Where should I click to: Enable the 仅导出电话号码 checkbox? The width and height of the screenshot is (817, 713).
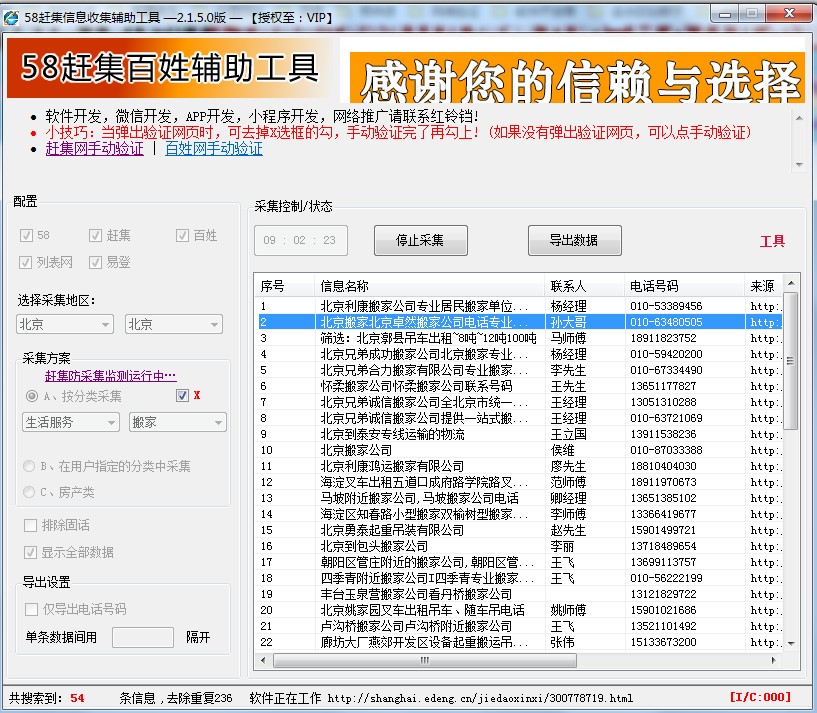click(32, 609)
